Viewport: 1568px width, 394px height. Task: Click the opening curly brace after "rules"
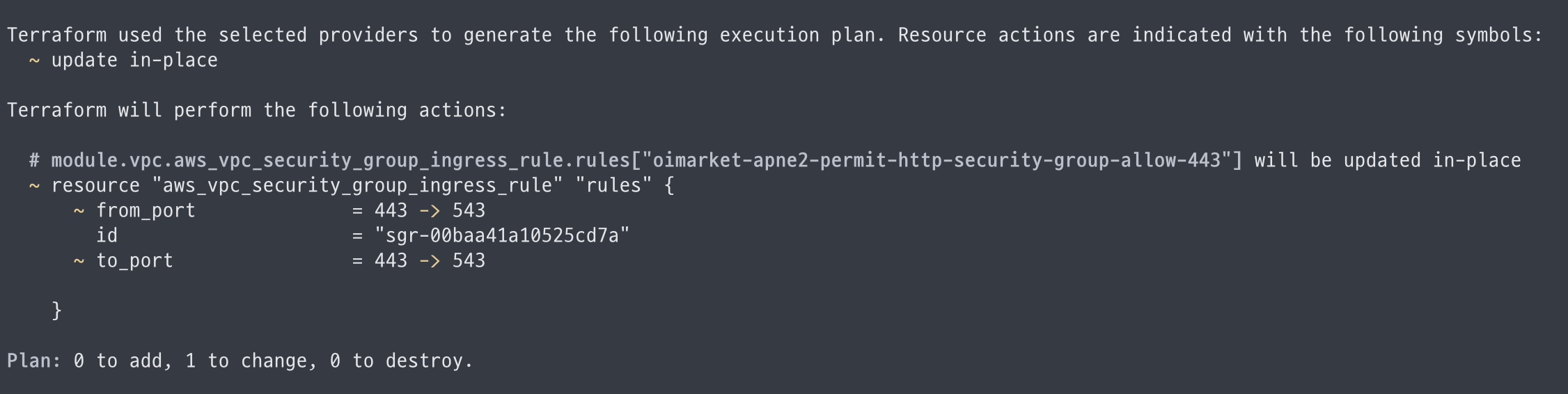(669, 186)
